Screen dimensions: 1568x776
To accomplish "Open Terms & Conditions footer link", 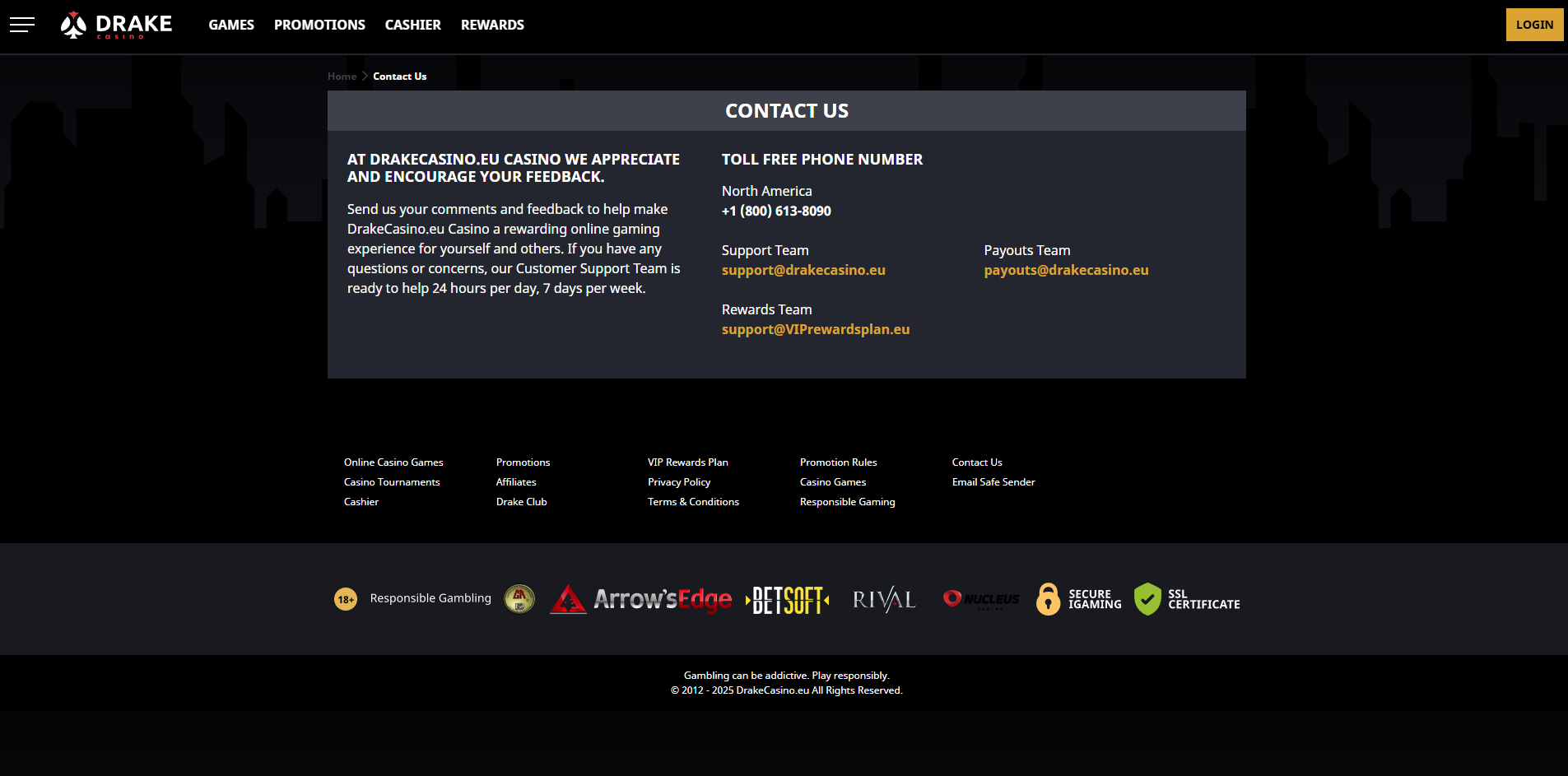I will (x=693, y=502).
